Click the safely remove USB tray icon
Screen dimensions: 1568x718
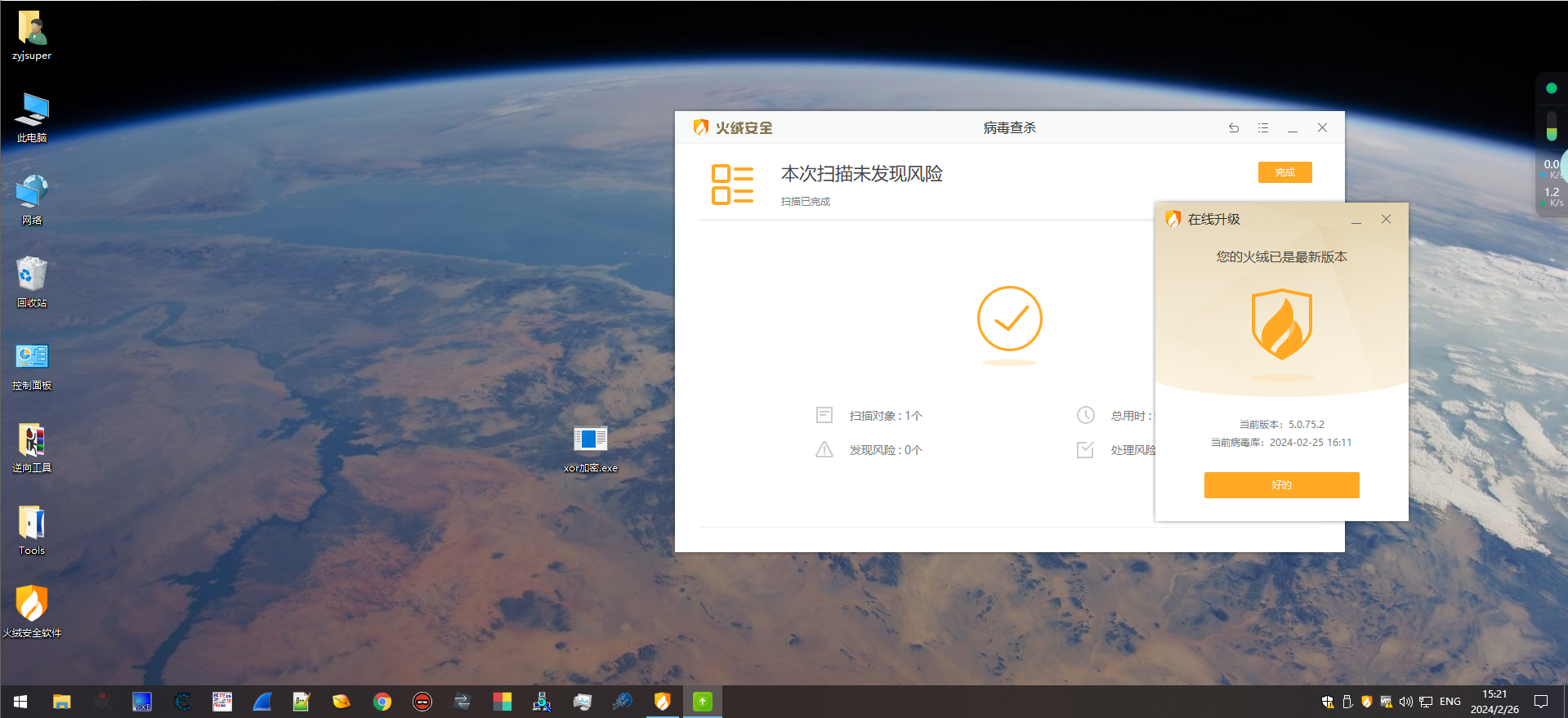pyautogui.click(x=1347, y=702)
